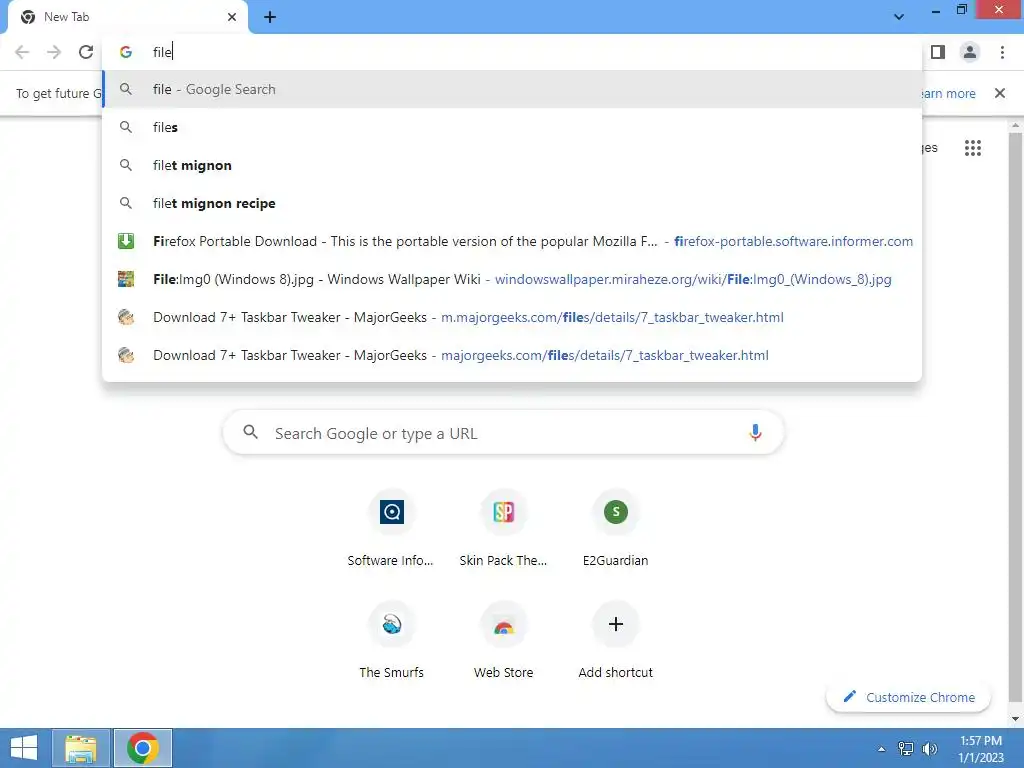This screenshot has height=768, width=1024.
Task: Open m.majorgeeks.com Taskbar Tweaker suggestion
Action: [x=512, y=317]
